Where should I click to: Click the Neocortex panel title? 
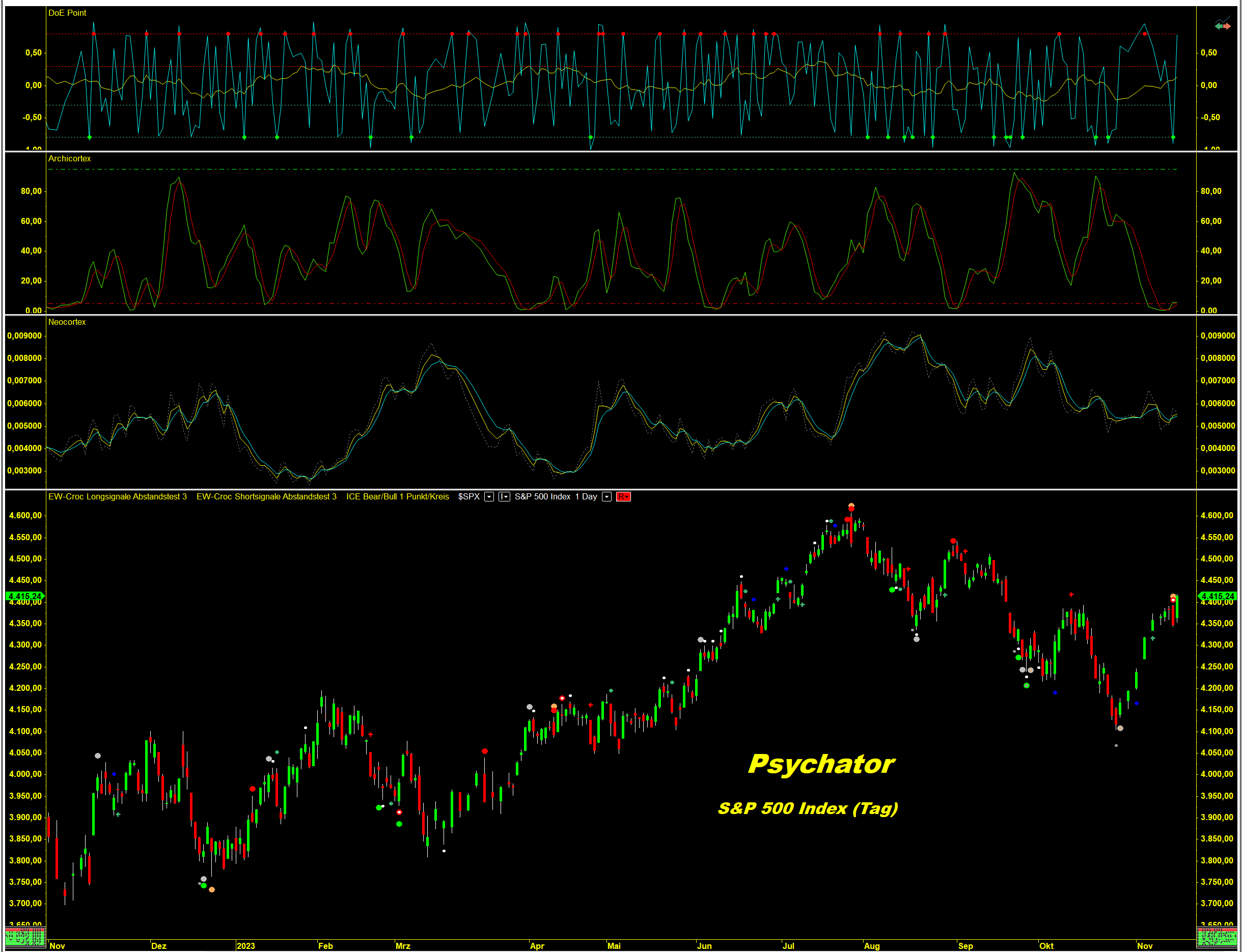67,322
